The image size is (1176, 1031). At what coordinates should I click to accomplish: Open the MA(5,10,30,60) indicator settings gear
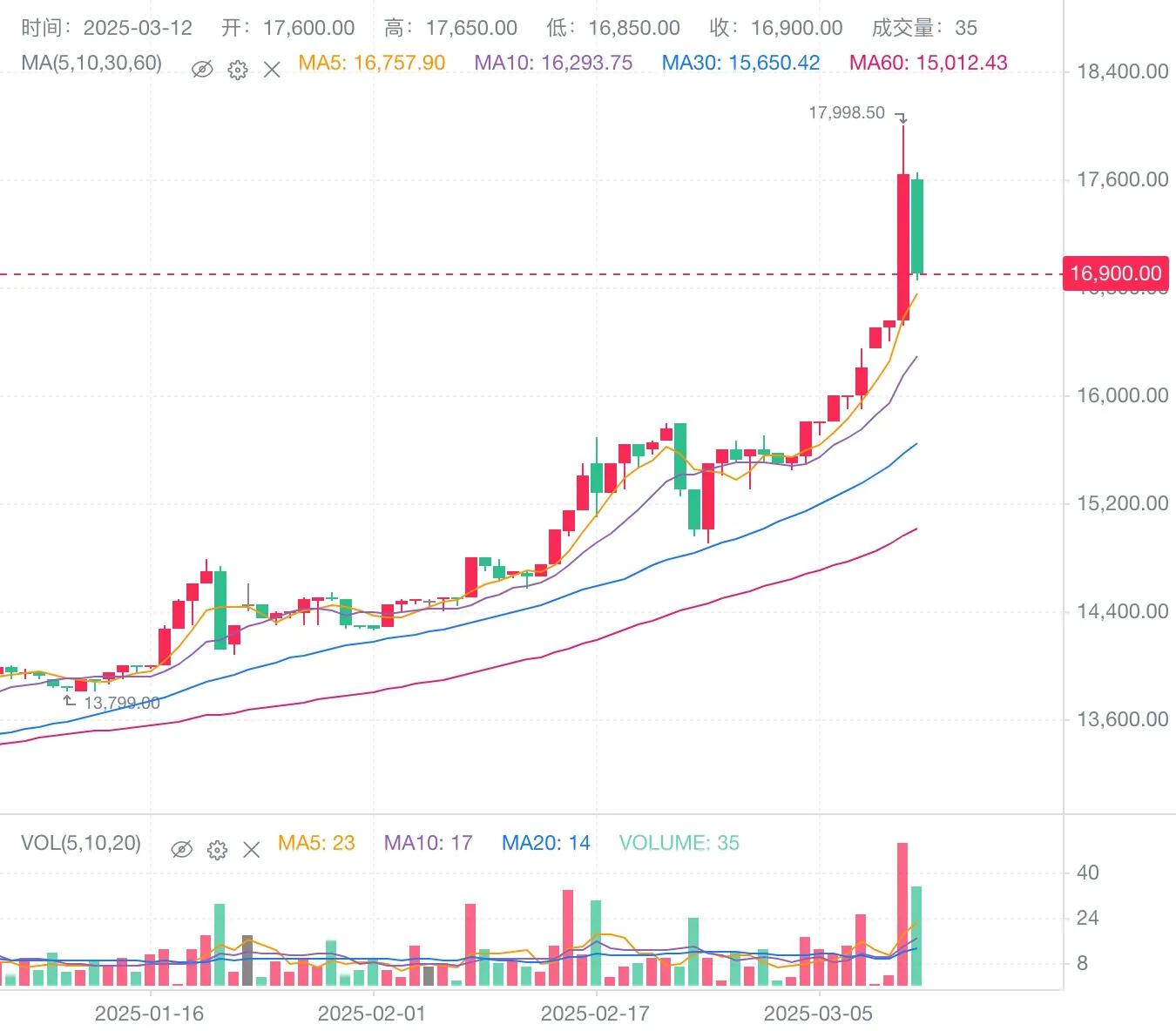pyautogui.click(x=237, y=69)
